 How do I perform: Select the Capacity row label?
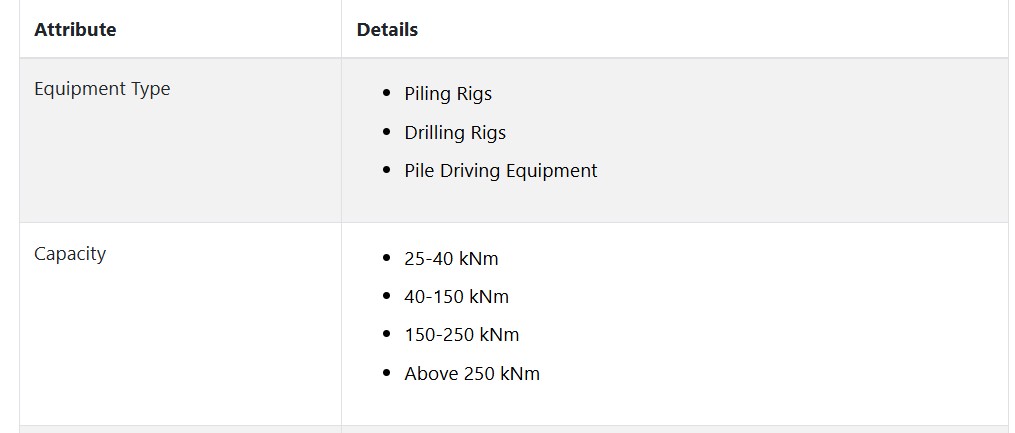click(x=70, y=254)
